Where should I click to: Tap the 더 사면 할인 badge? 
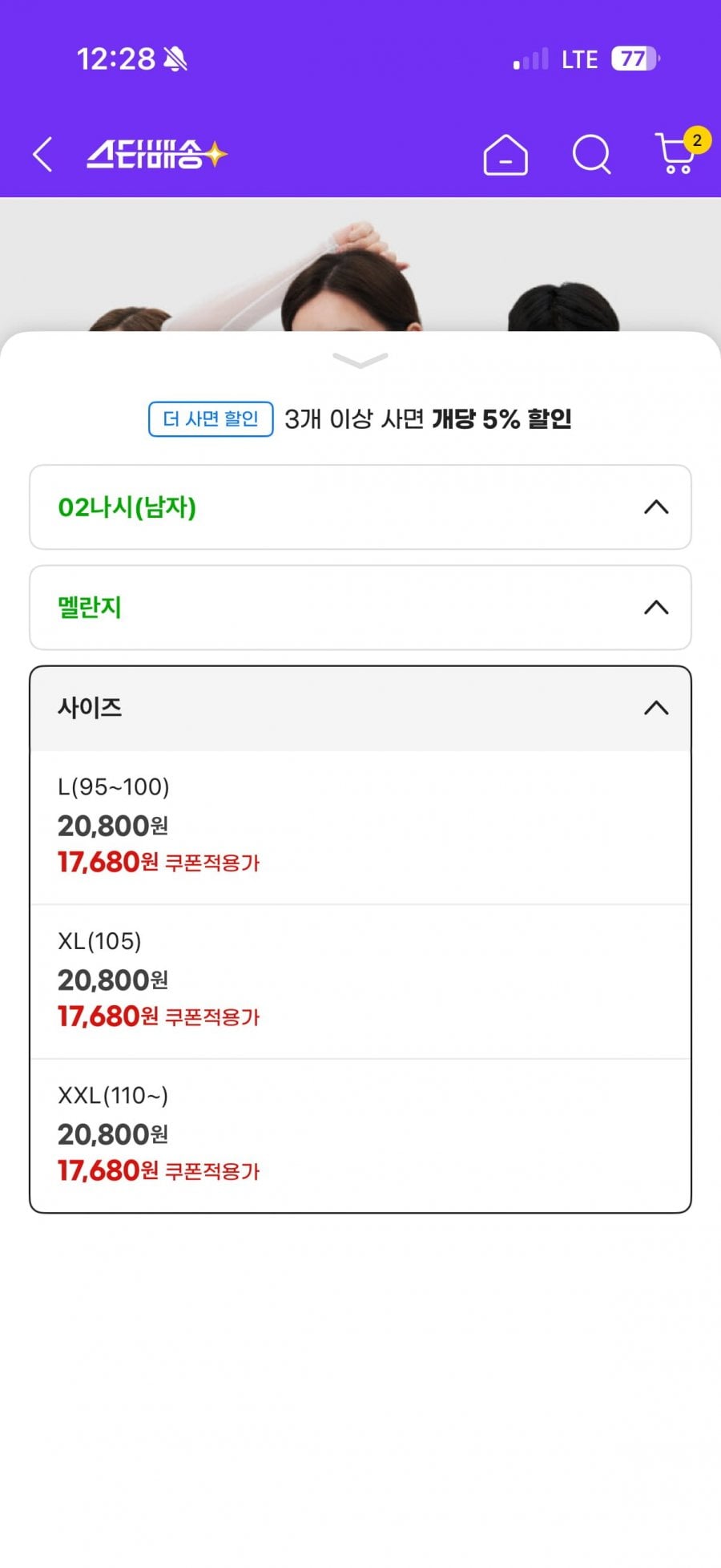(211, 419)
